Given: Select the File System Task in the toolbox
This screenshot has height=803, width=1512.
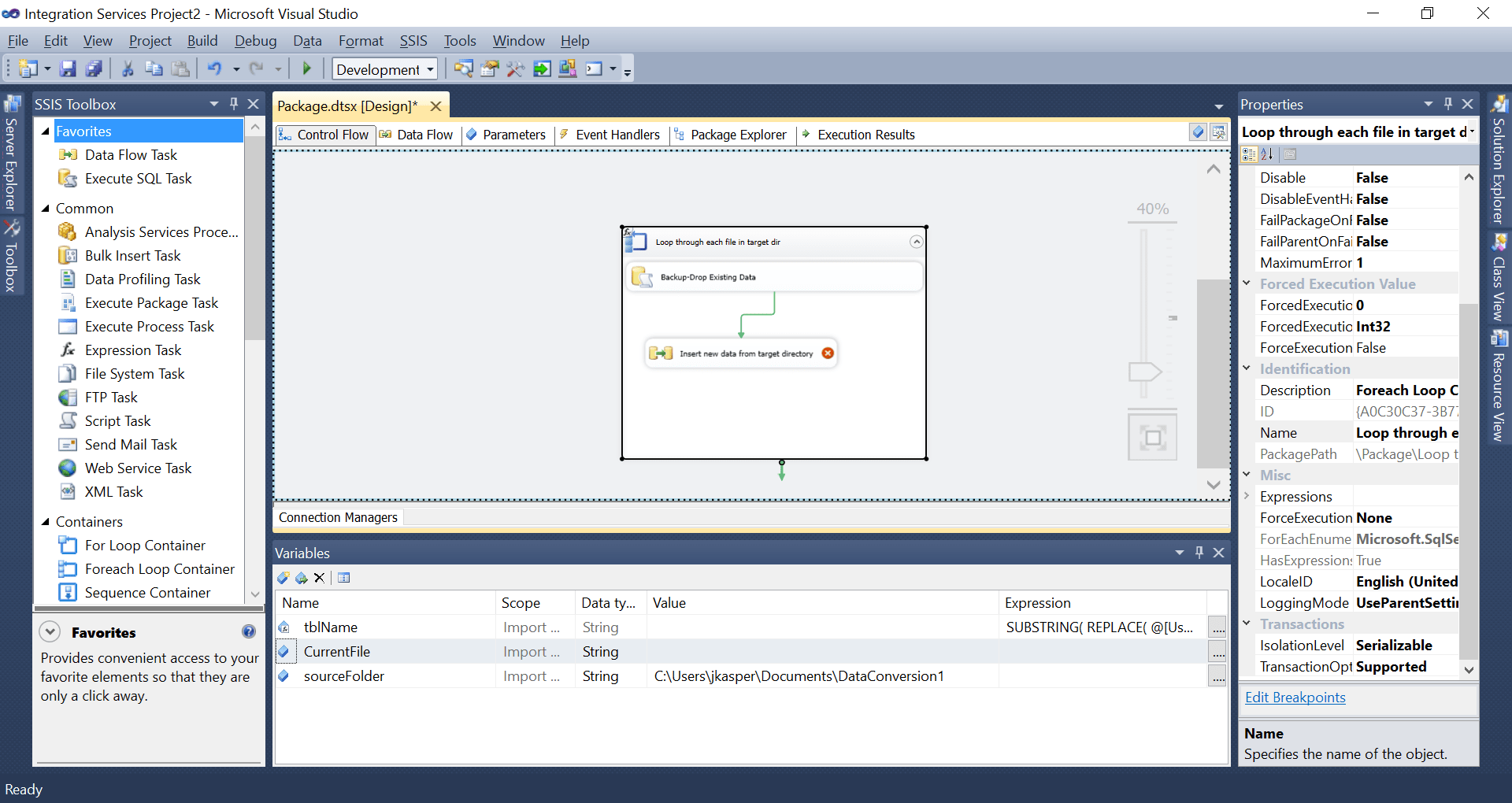Looking at the screenshot, I should tap(135, 374).
